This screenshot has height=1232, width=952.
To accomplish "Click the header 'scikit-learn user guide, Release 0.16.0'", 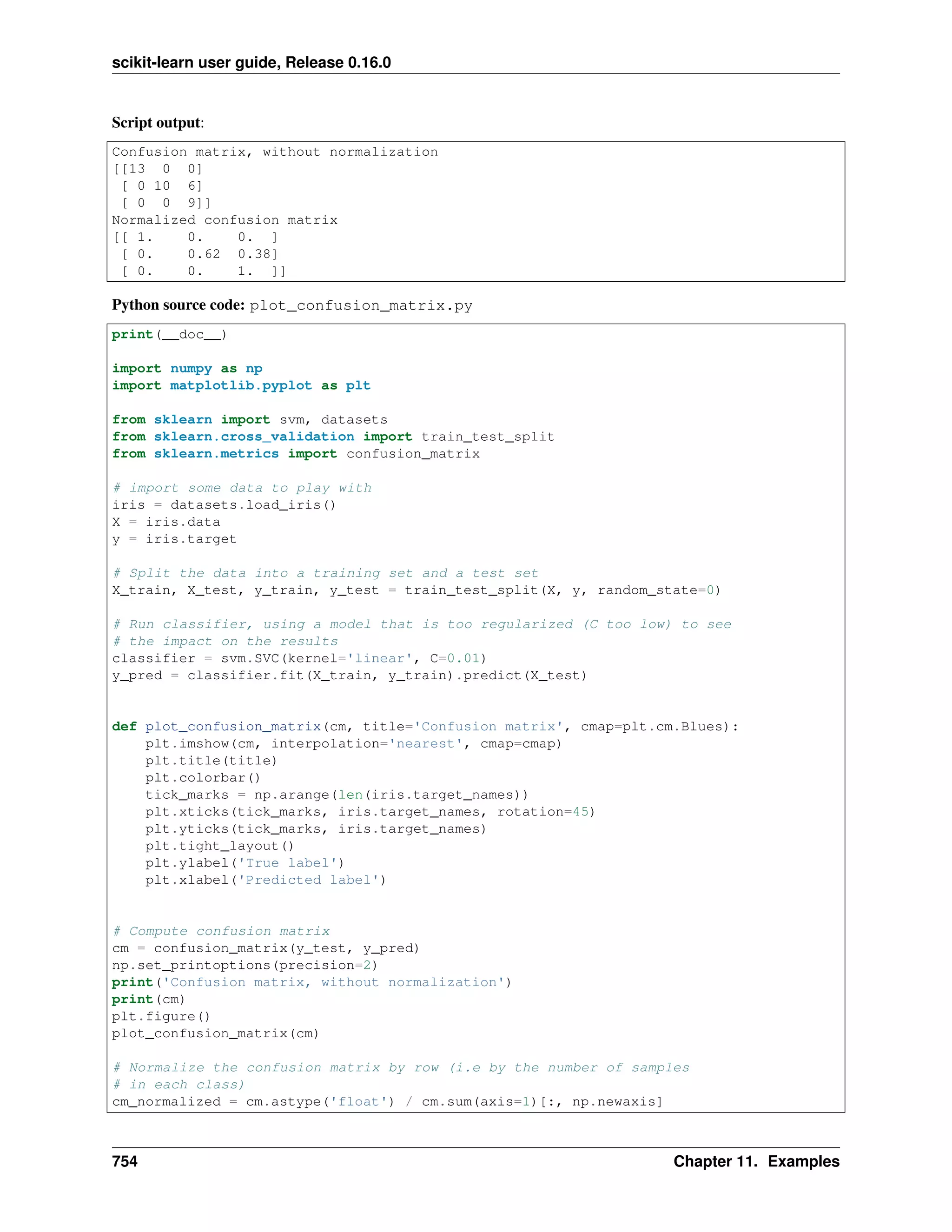I will (251, 62).
